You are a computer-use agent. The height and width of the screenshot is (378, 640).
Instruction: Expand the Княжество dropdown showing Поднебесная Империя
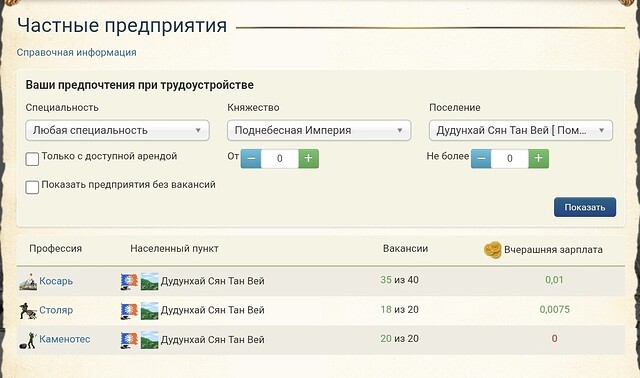(319, 130)
